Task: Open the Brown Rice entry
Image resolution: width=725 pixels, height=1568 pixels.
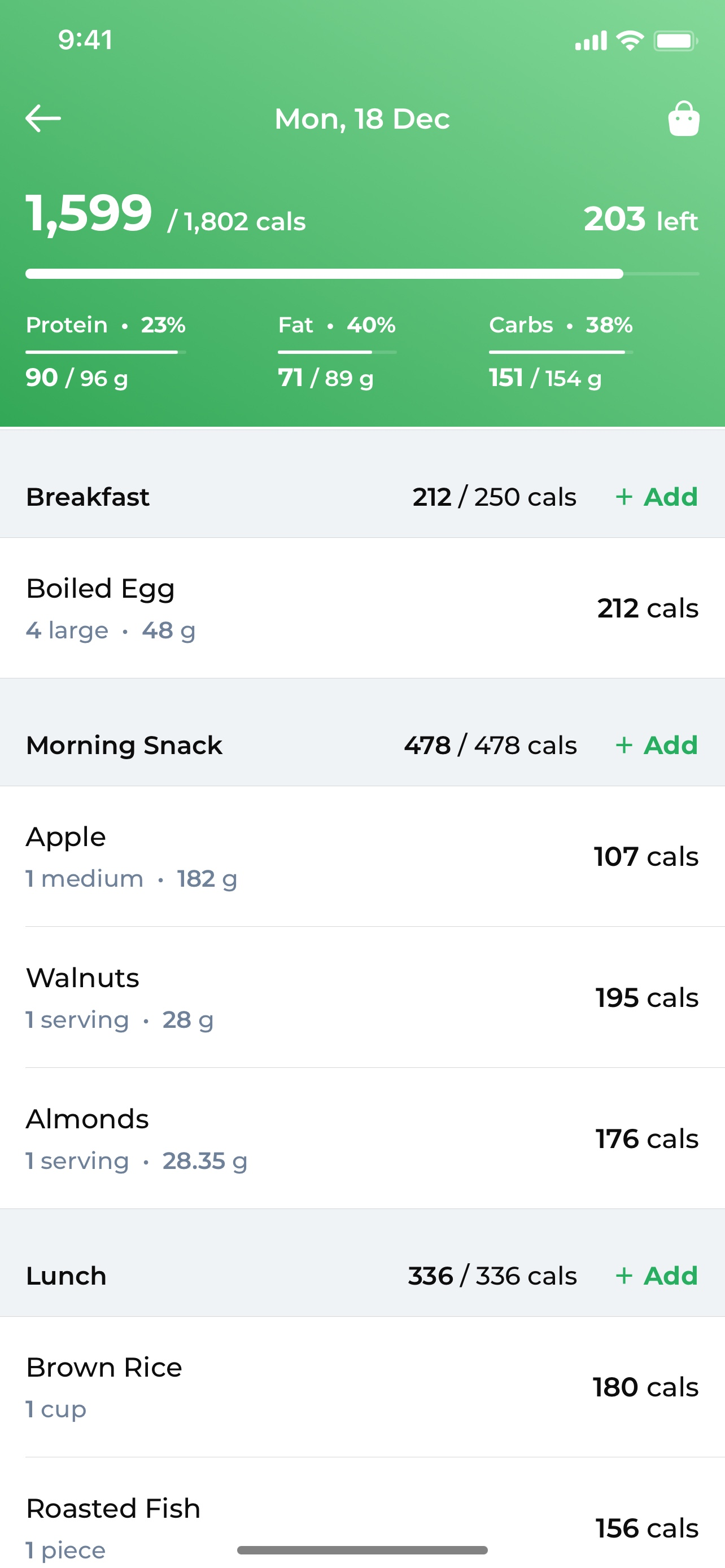Action: coord(362,1387)
